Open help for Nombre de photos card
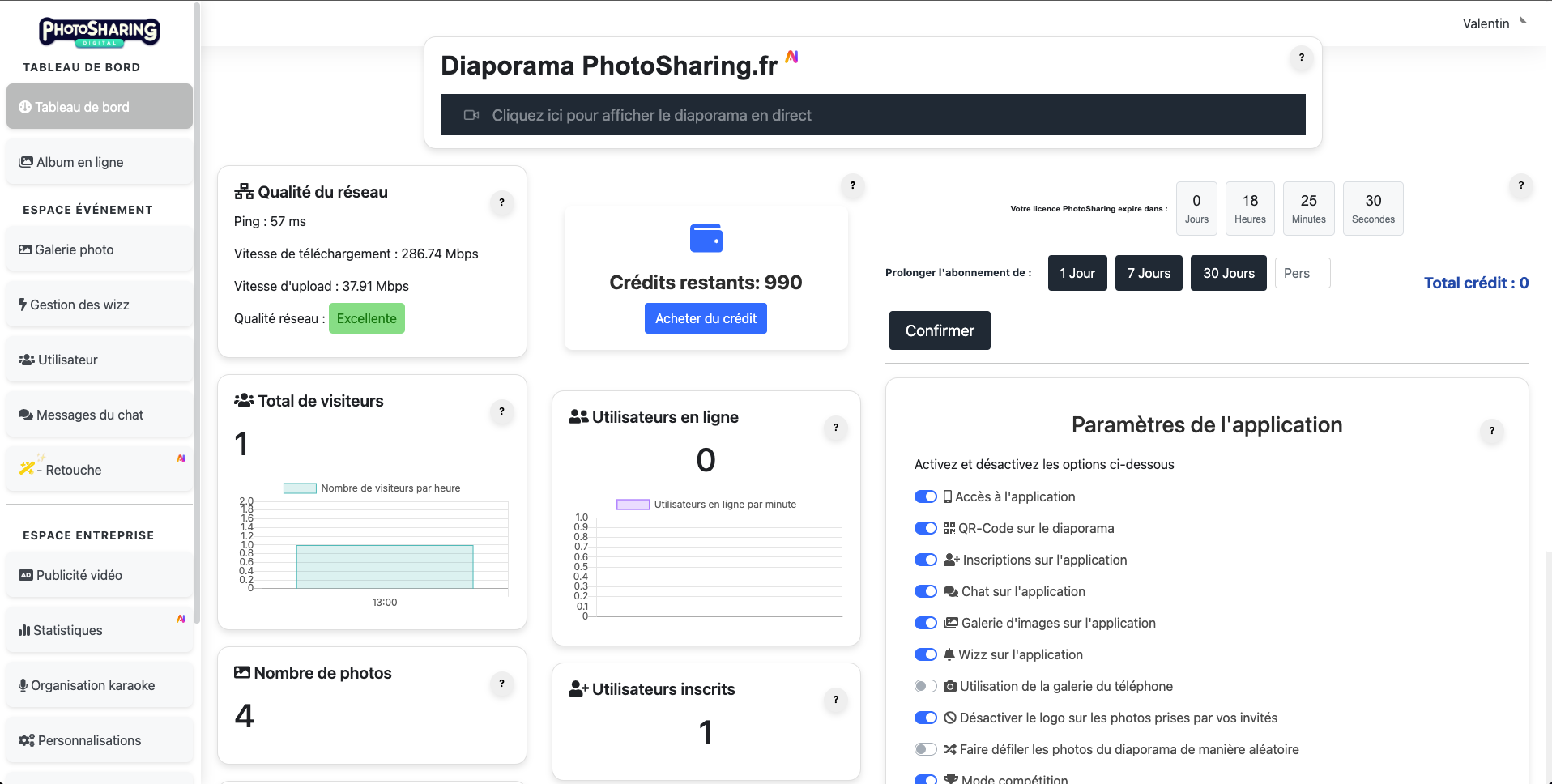 [x=502, y=684]
